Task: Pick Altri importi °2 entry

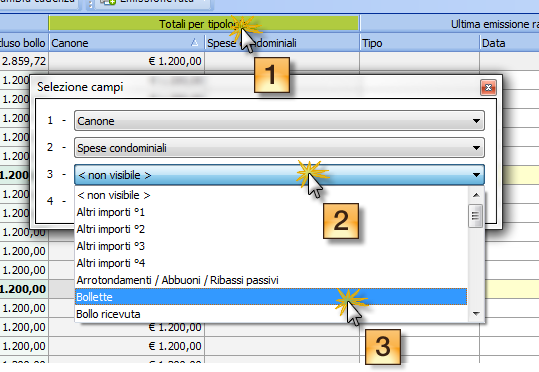Action: (271, 229)
